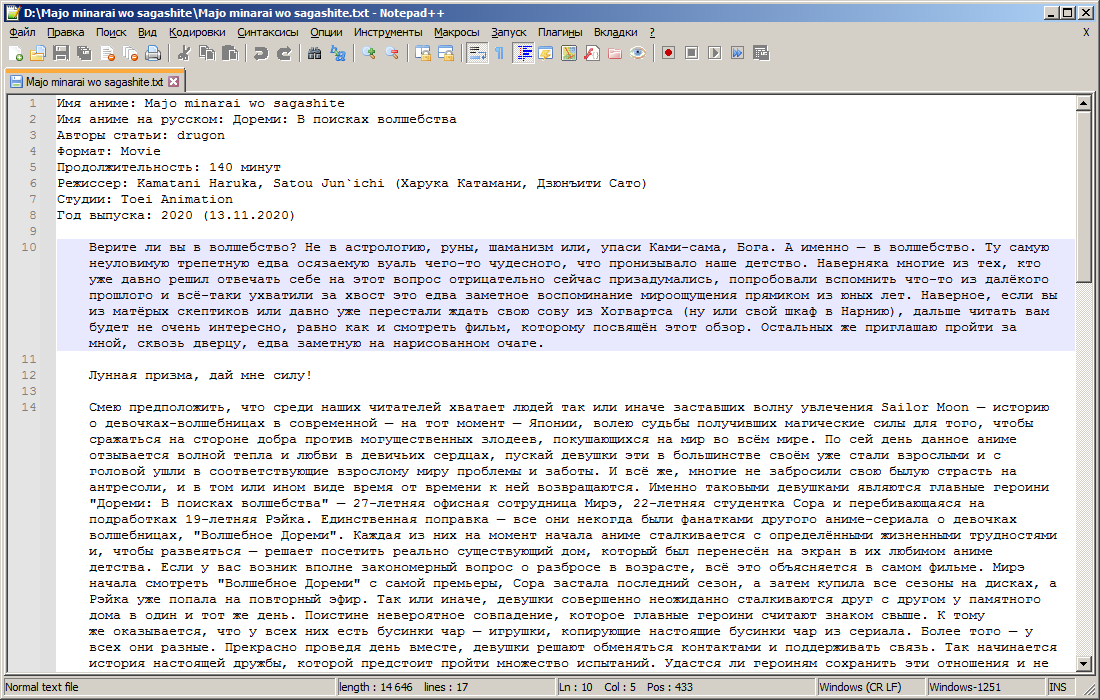Open a file using the Open folder icon
This screenshot has width=1100, height=700.
tap(37, 53)
